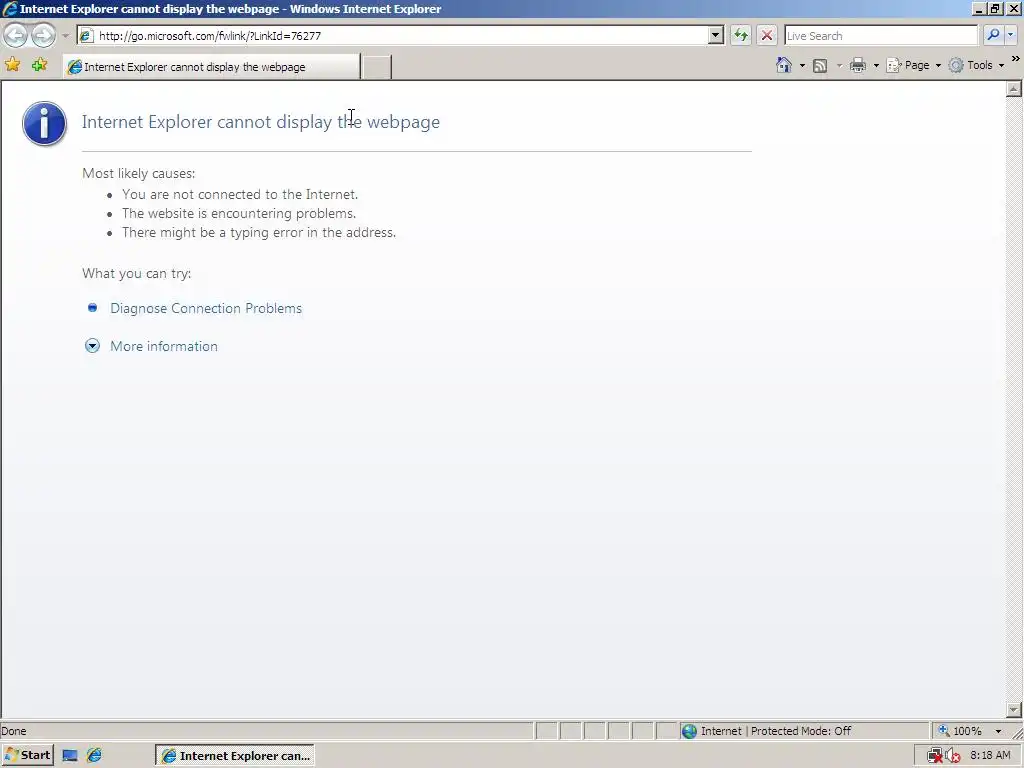Image resolution: width=1024 pixels, height=768 pixels.
Task: Click the zoom level 100% button
Action: [960, 731]
